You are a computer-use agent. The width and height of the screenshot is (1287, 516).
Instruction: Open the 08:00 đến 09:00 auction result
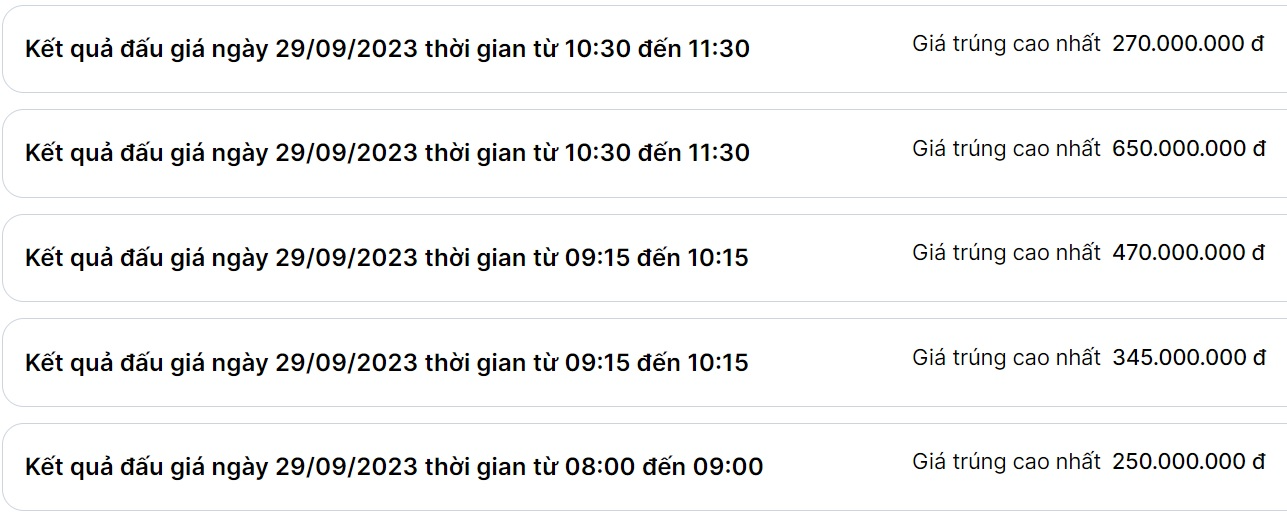[x=394, y=467]
